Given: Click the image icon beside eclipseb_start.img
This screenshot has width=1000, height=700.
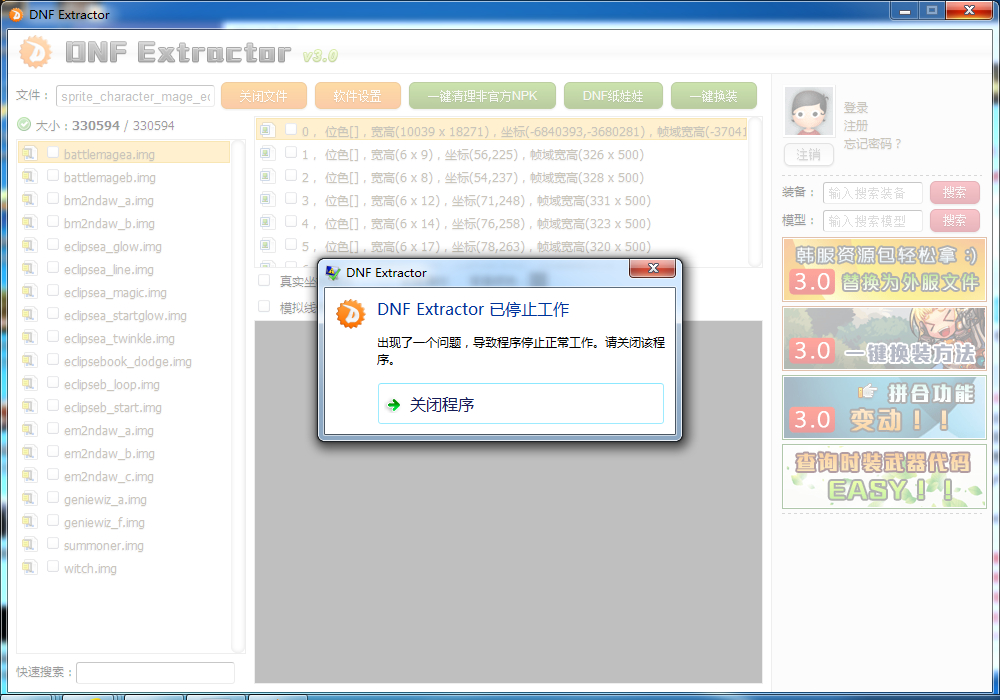Looking at the screenshot, I should pyautogui.click(x=29, y=406).
